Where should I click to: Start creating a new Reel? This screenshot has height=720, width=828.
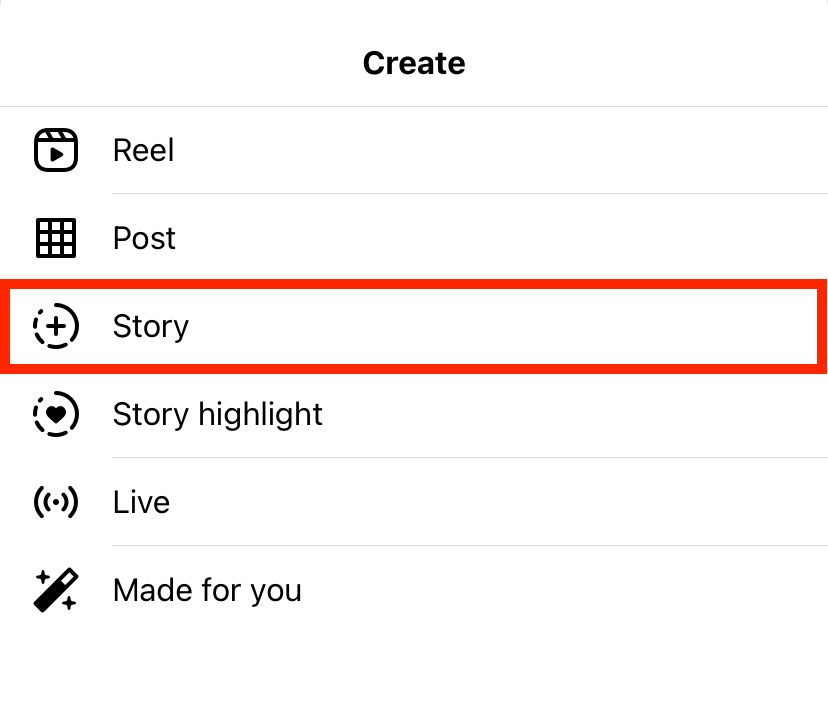point(414,150)
